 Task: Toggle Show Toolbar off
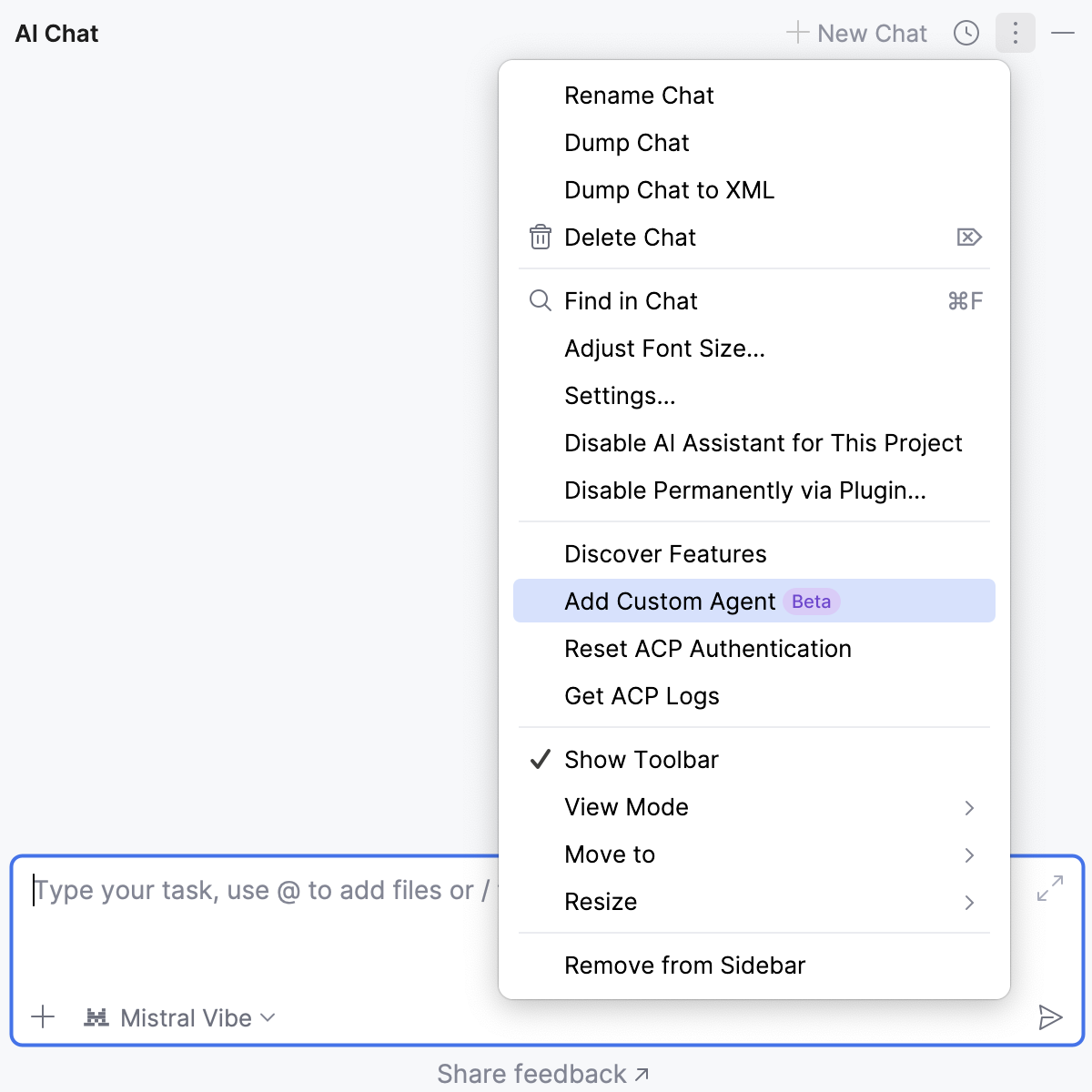642,759
